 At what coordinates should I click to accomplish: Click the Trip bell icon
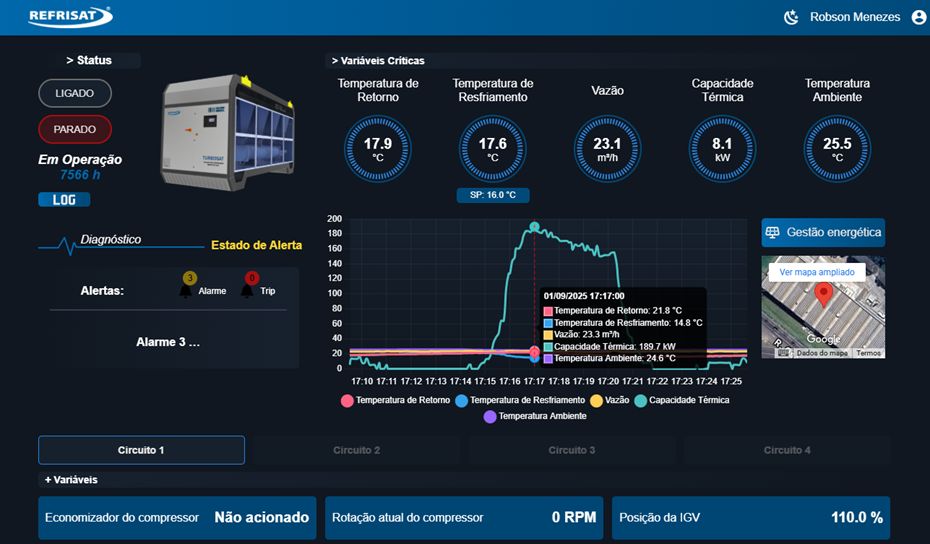tap(247, 291)
